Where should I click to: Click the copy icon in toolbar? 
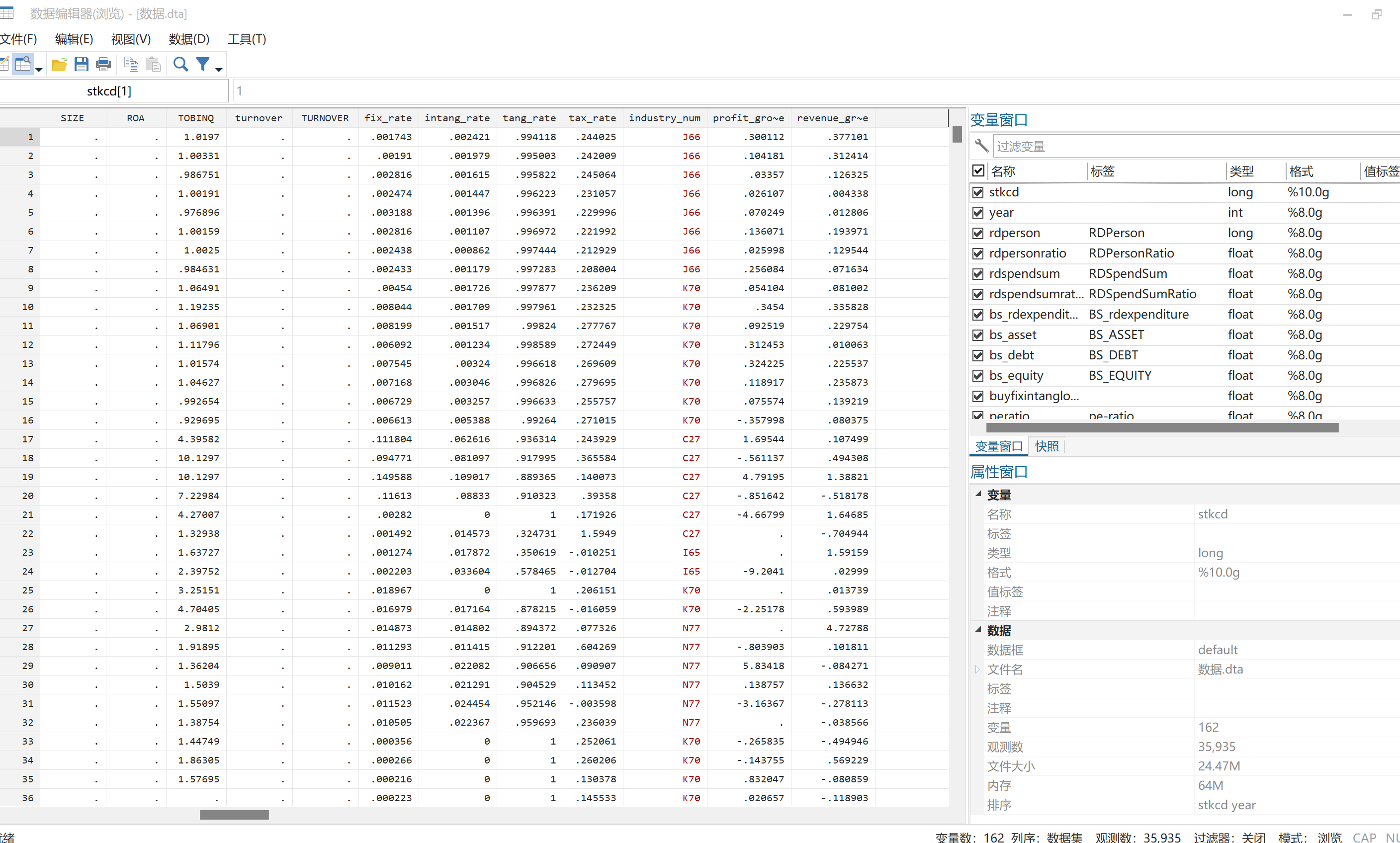click(131, 64)
